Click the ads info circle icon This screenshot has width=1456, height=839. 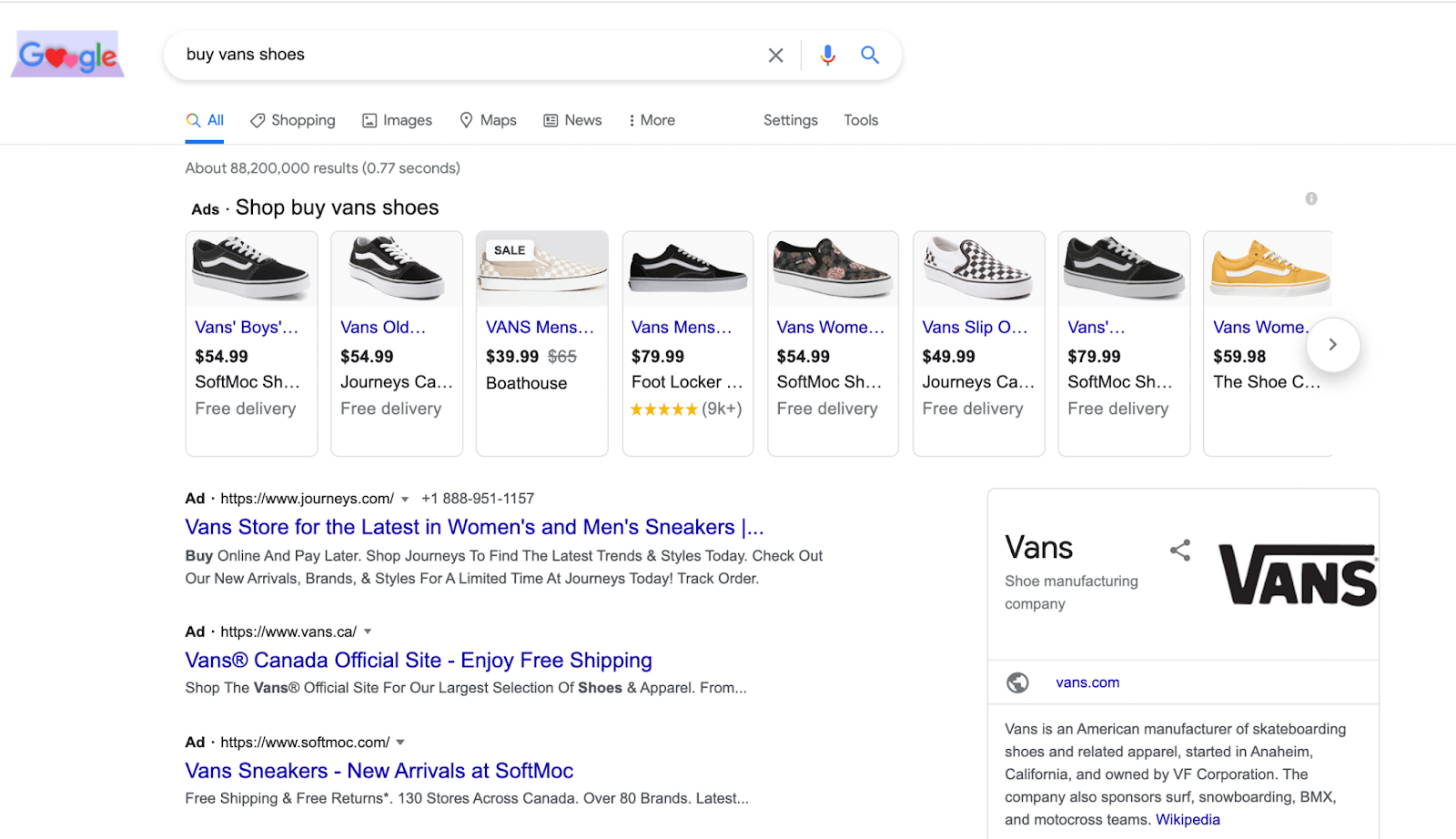click(1311, 198)
